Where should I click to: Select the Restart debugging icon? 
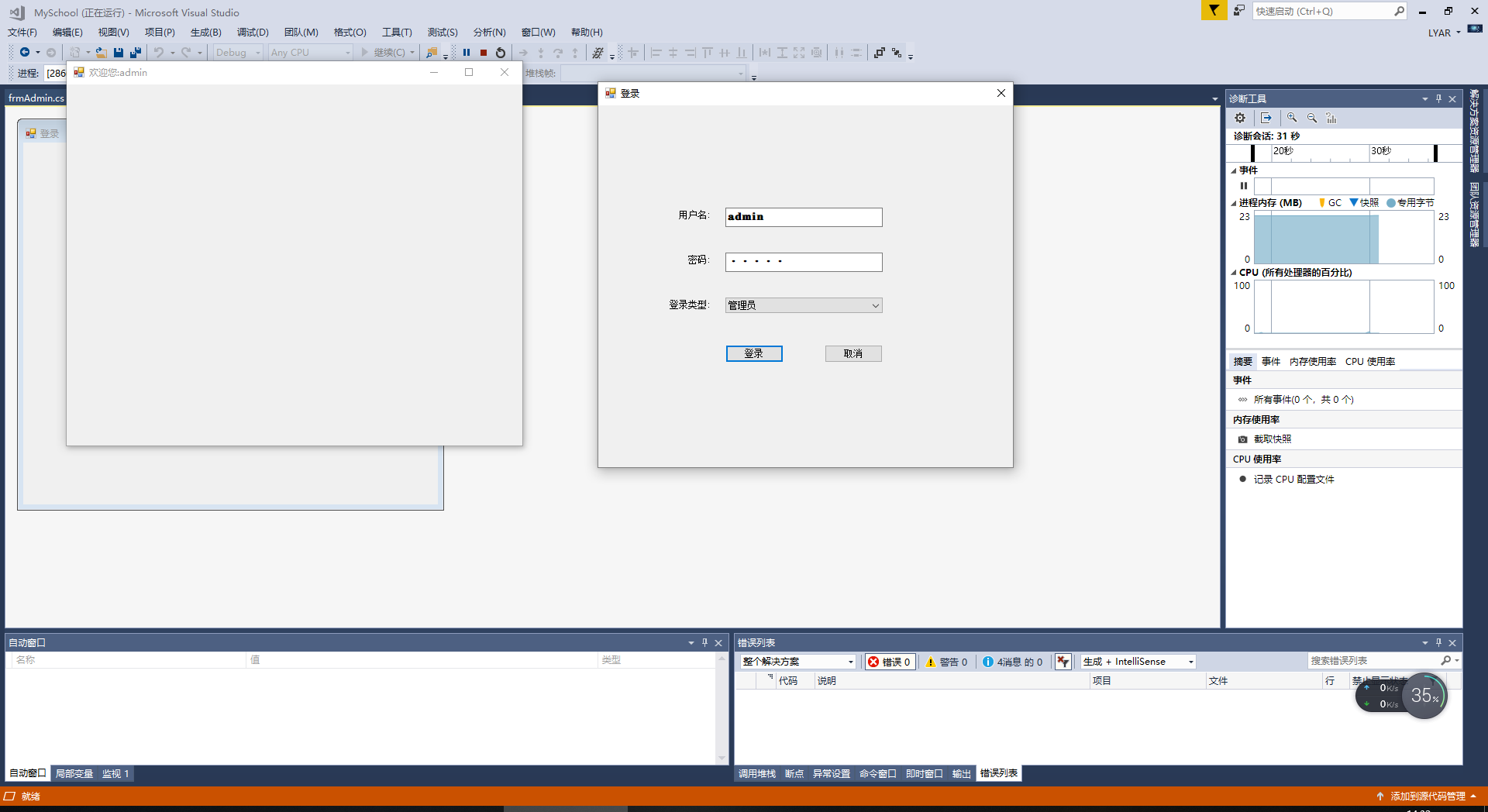click(x=500, y=52)
